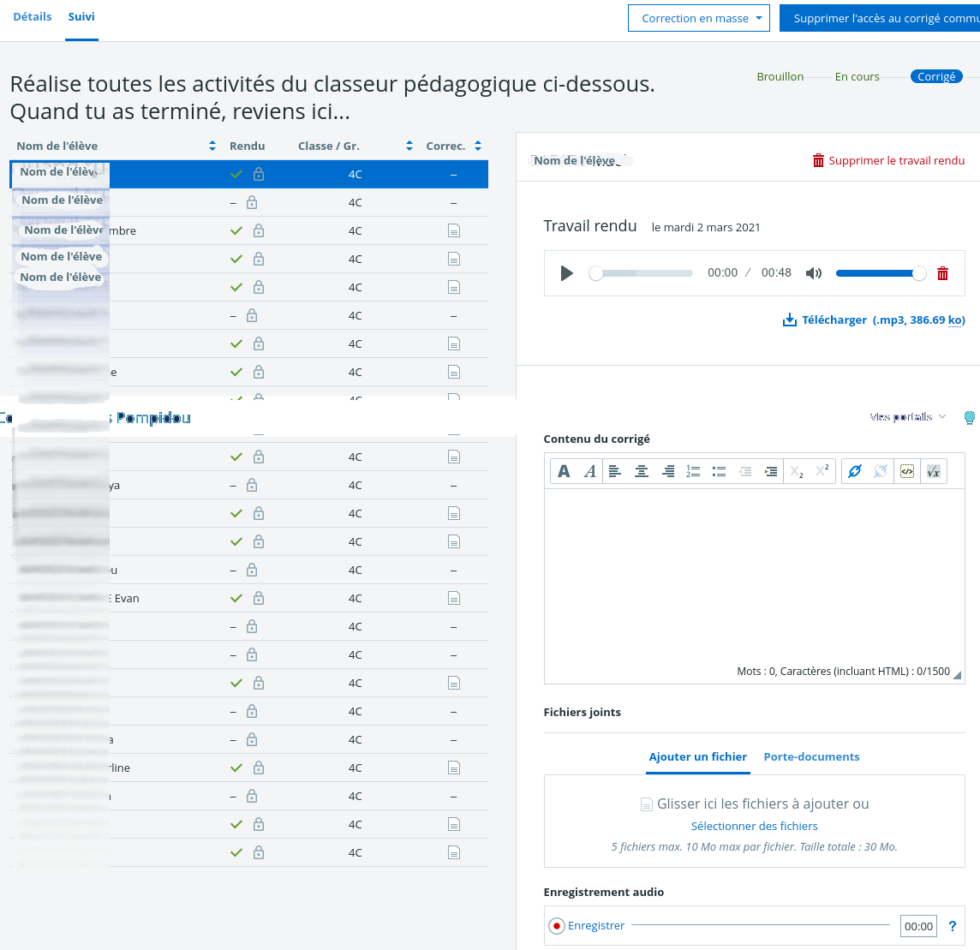Click Sélectionner des fichiers to add files
980x950 pixels.
pyautogui.click(x=753, y=824)
